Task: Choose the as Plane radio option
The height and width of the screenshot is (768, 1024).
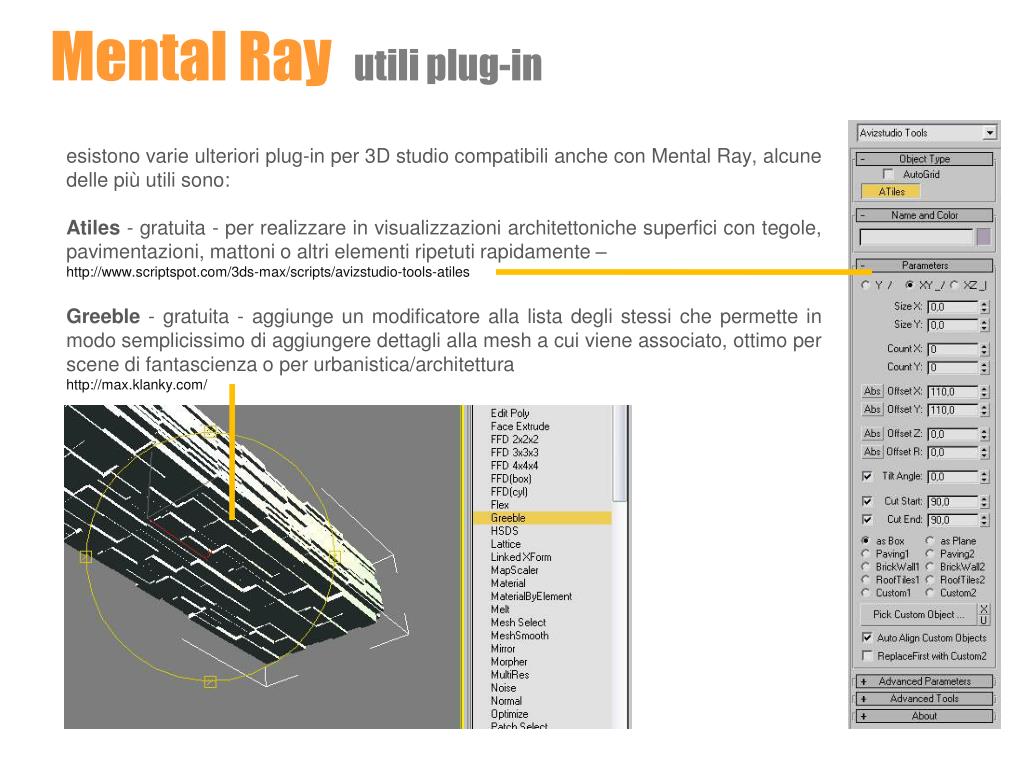Action: 930,541
